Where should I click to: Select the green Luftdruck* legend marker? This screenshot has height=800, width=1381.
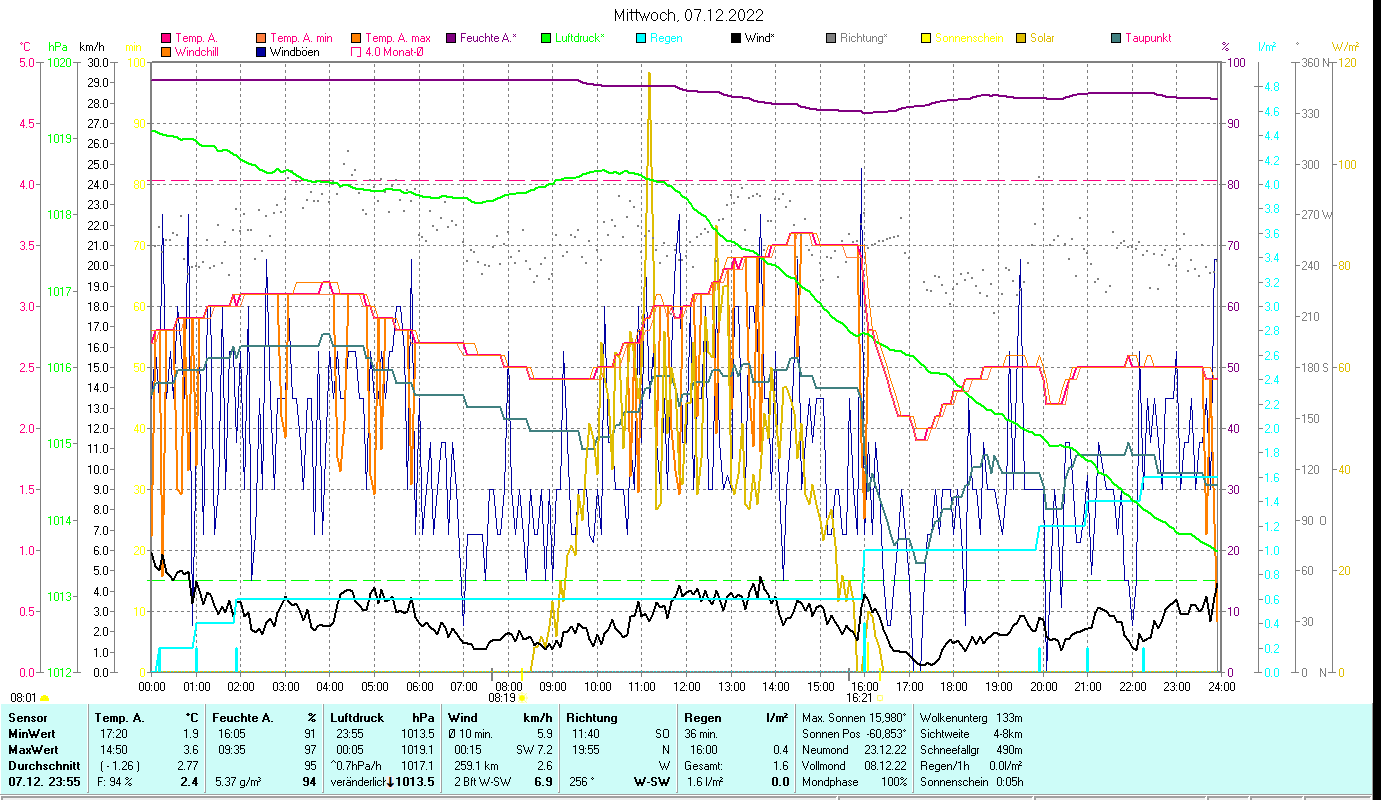546,38
